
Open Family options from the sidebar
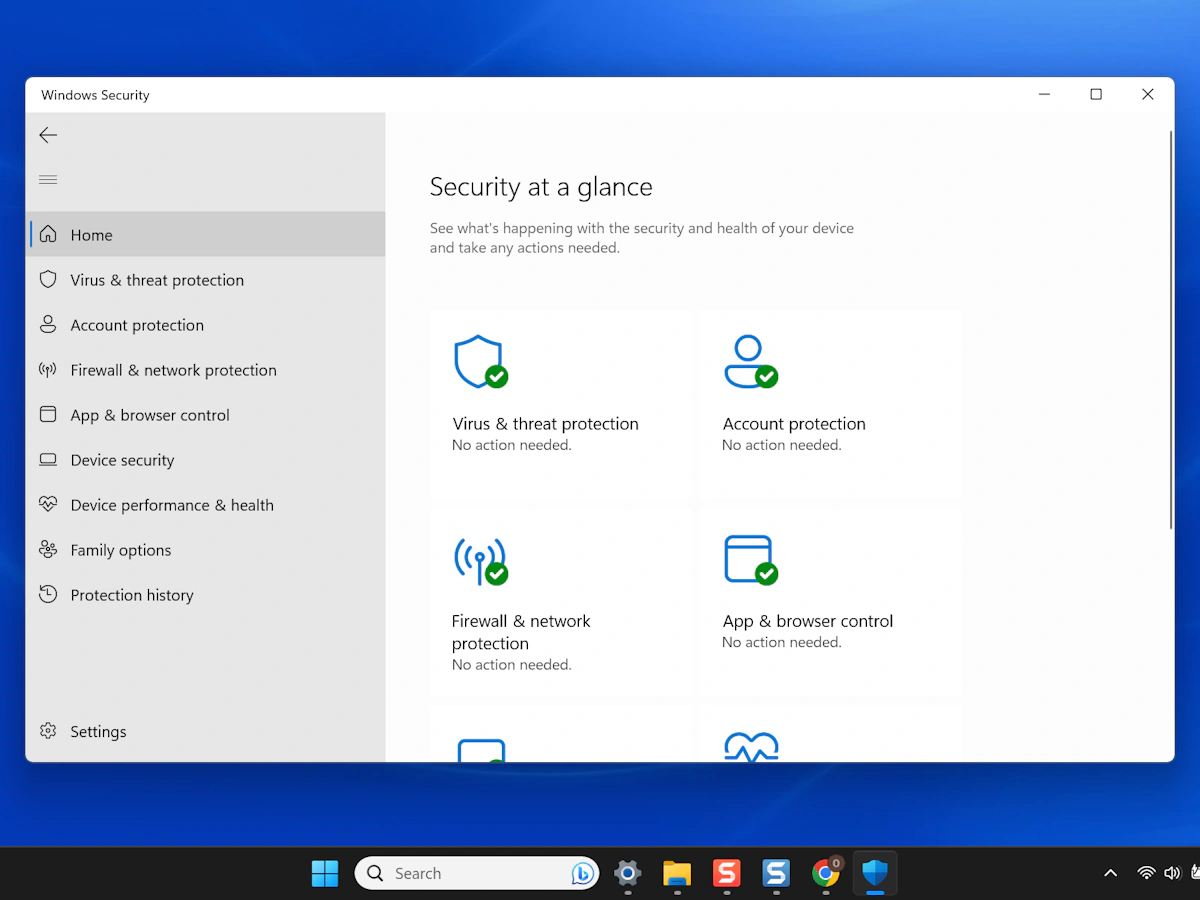coord(120,550)
